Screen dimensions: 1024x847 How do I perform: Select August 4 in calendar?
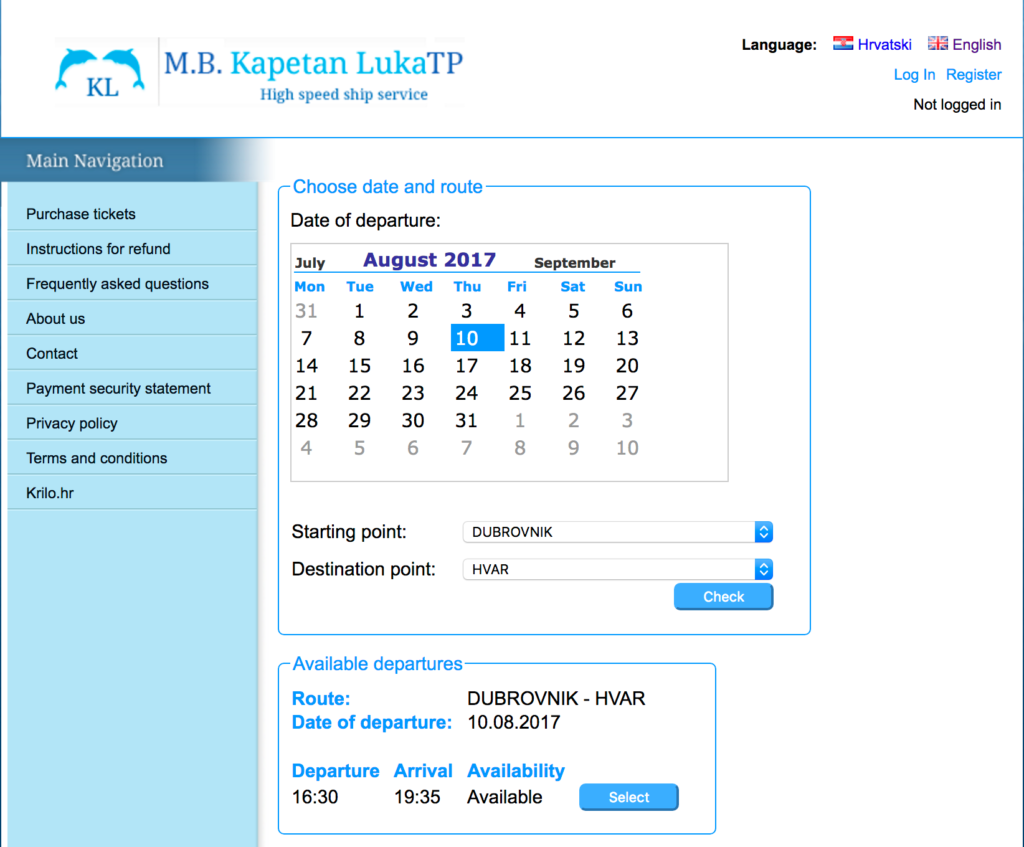520,311
